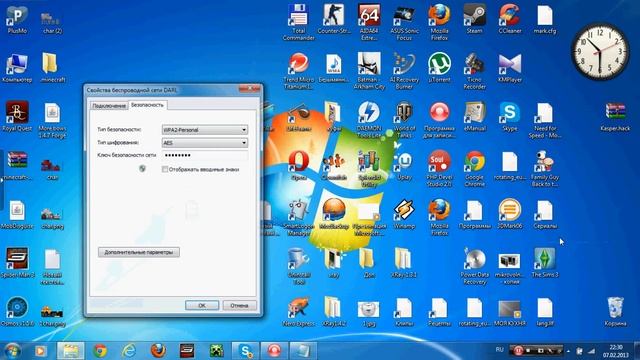Select the Nero Express desktop icon
Screen dimensions: 640x360
[298, 312]
